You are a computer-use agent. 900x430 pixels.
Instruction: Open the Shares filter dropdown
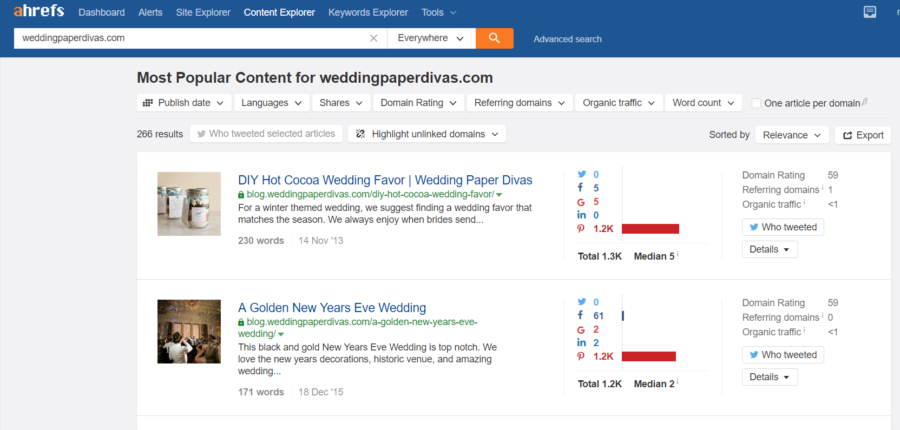click(x=341, y=103)
